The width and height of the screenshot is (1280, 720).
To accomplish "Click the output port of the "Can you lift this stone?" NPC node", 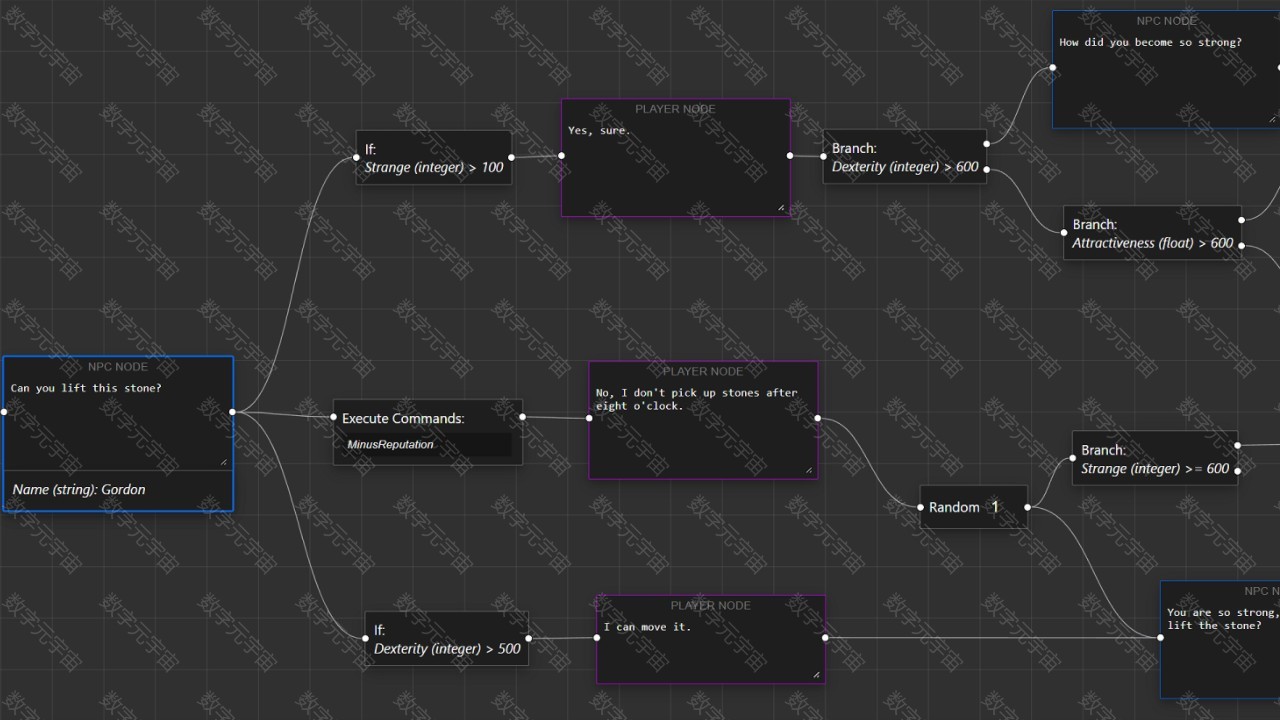I will (233, 411).
